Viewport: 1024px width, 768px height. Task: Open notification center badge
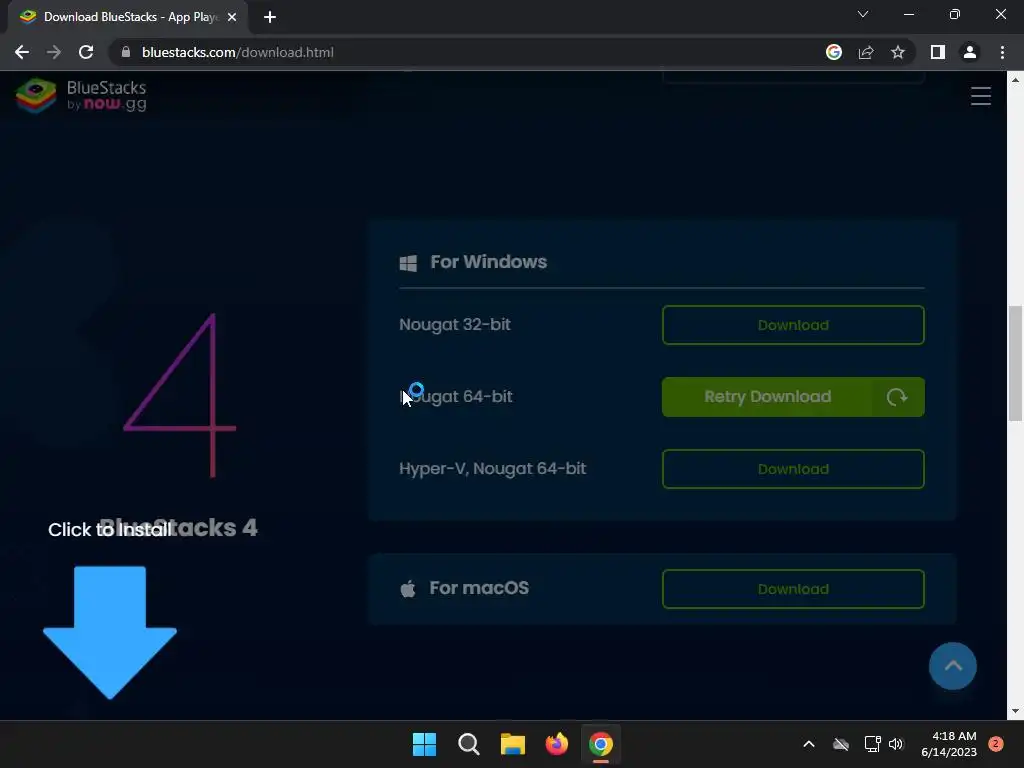pos(996,743)
